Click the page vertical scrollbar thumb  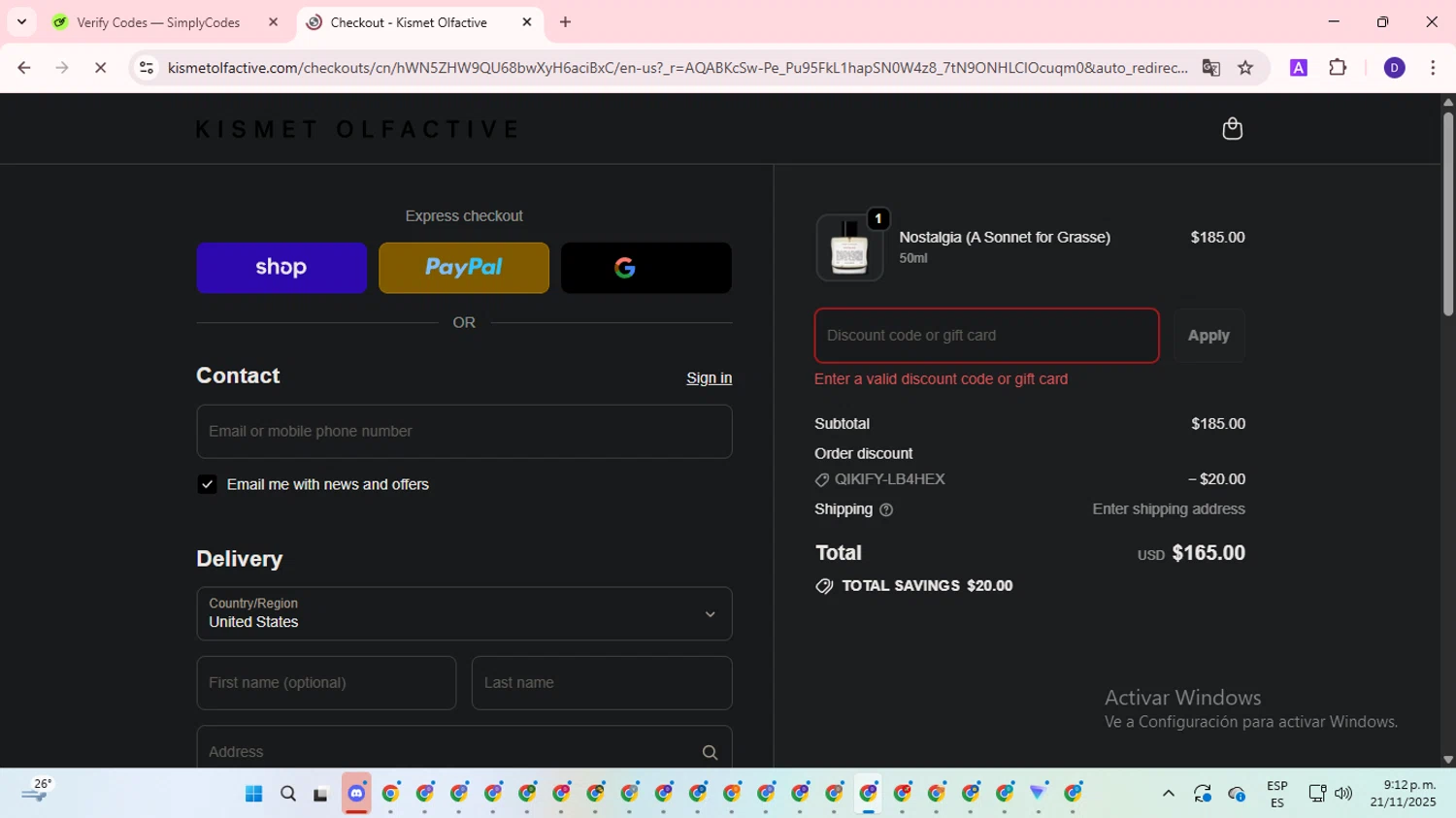click(x=1448, y=213)
